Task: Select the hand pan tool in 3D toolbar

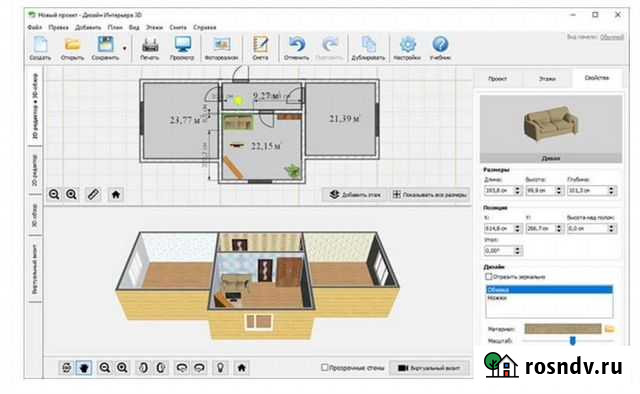Action: coord(84,367)
